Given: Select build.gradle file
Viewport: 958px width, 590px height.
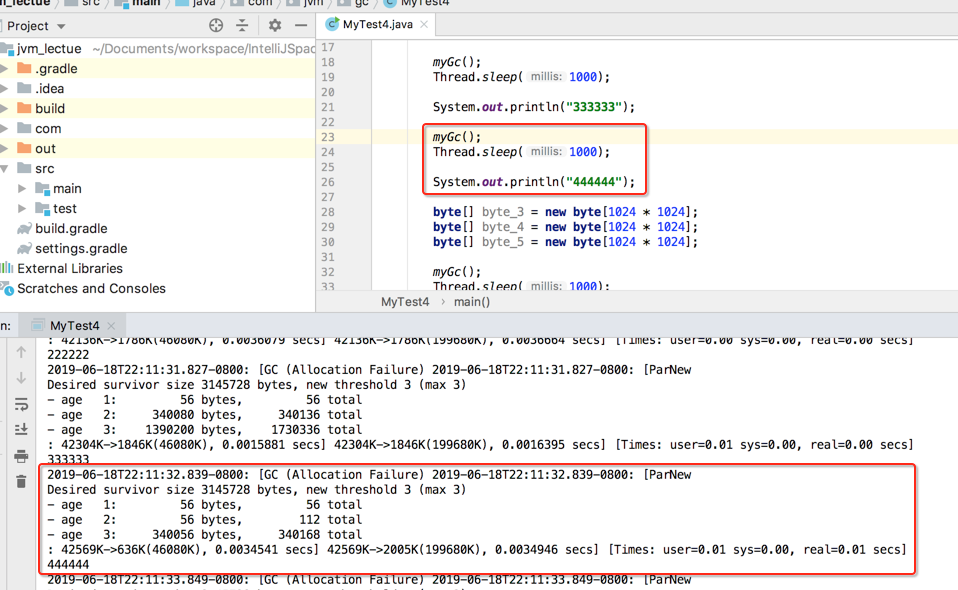Looking at the screenshot, I should point(71,228).
